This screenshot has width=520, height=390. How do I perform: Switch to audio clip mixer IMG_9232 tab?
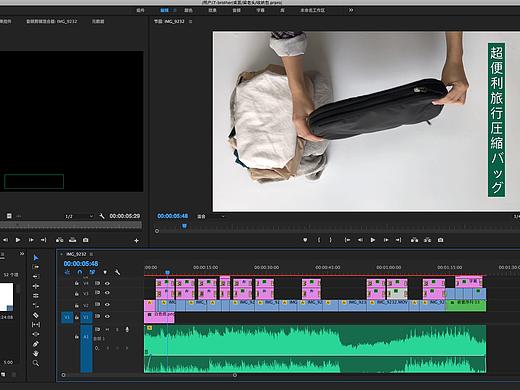pos(52,21)
